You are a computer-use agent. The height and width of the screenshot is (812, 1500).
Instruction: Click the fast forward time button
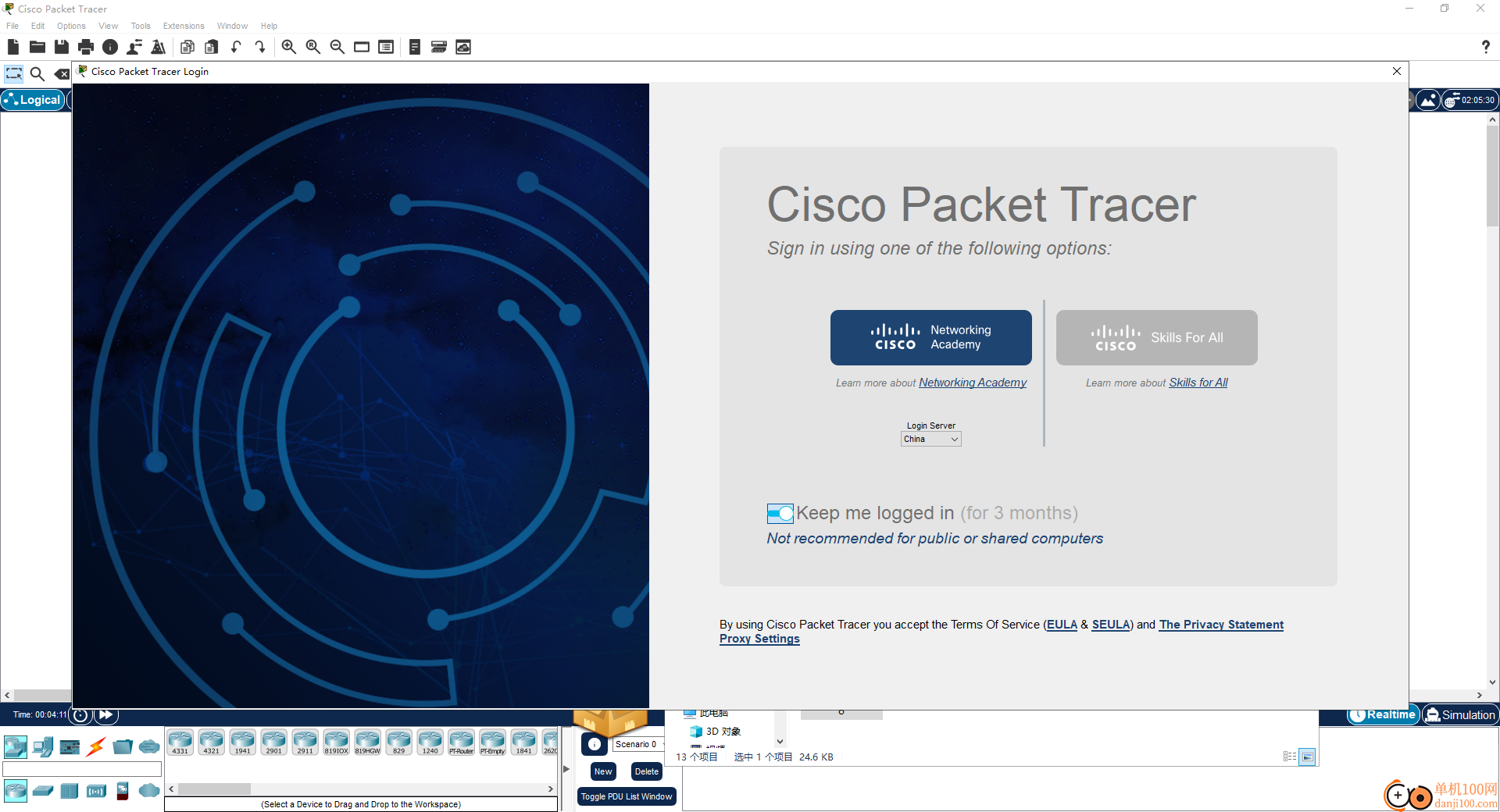105,714
